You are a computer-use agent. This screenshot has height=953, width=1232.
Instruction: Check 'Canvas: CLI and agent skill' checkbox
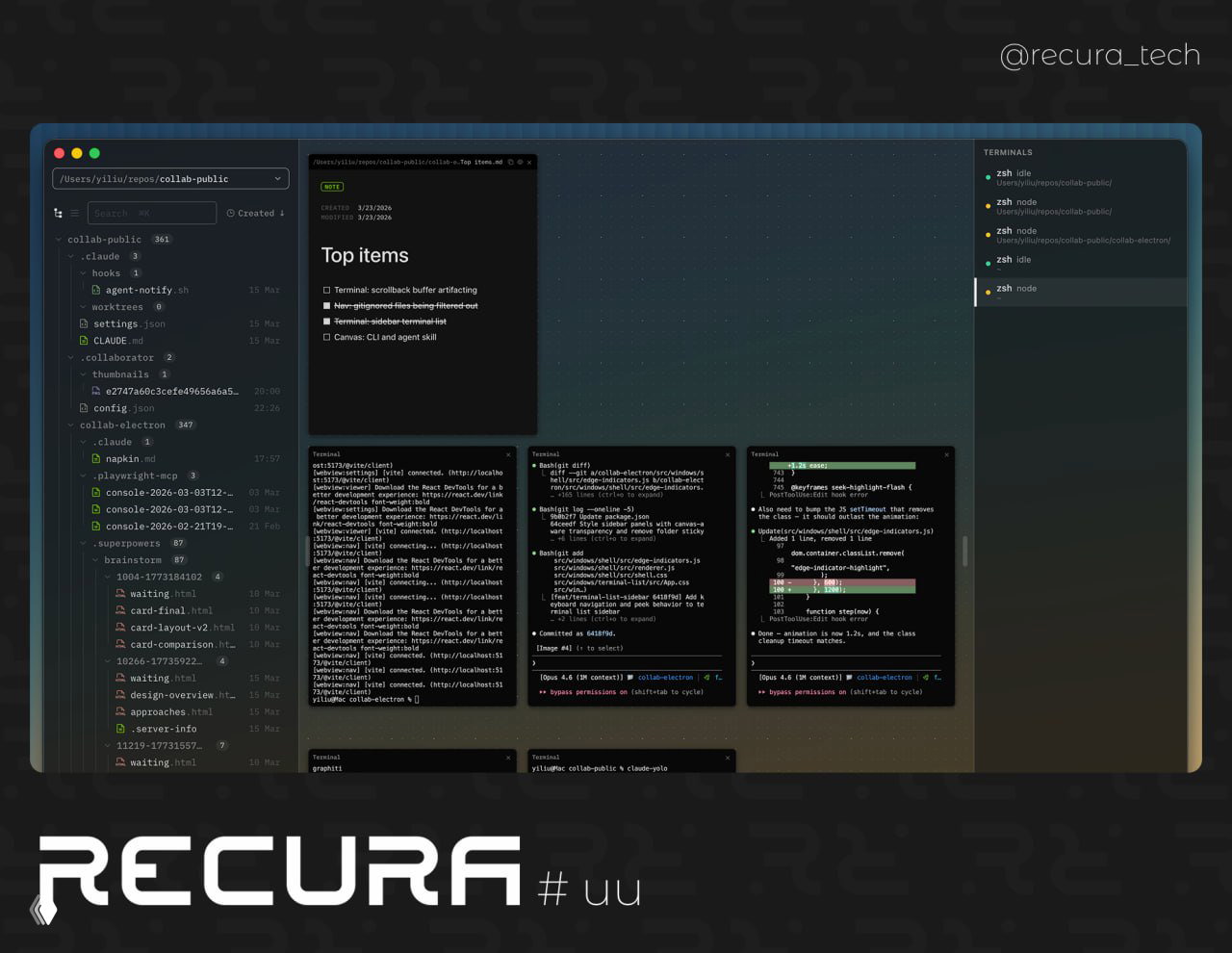[x=326, y=337]
